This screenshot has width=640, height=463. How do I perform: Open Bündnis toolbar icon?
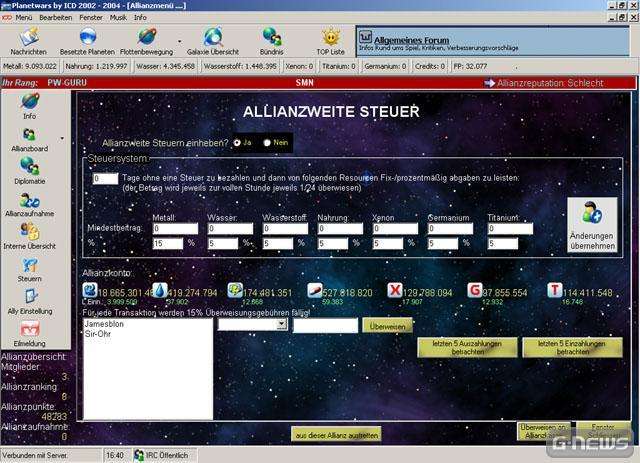(271, 37)
